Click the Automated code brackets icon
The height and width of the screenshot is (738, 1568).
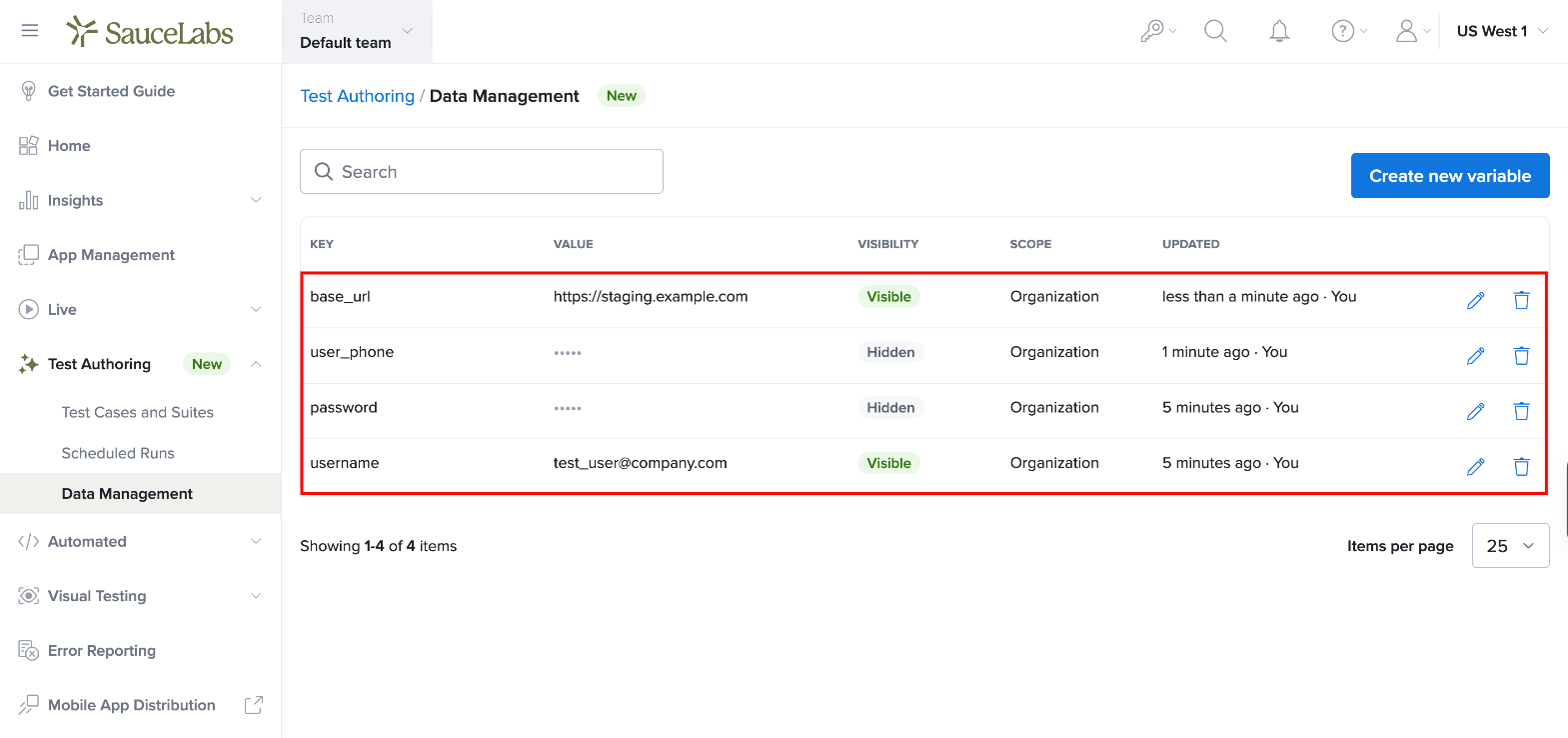pos(28,541)
